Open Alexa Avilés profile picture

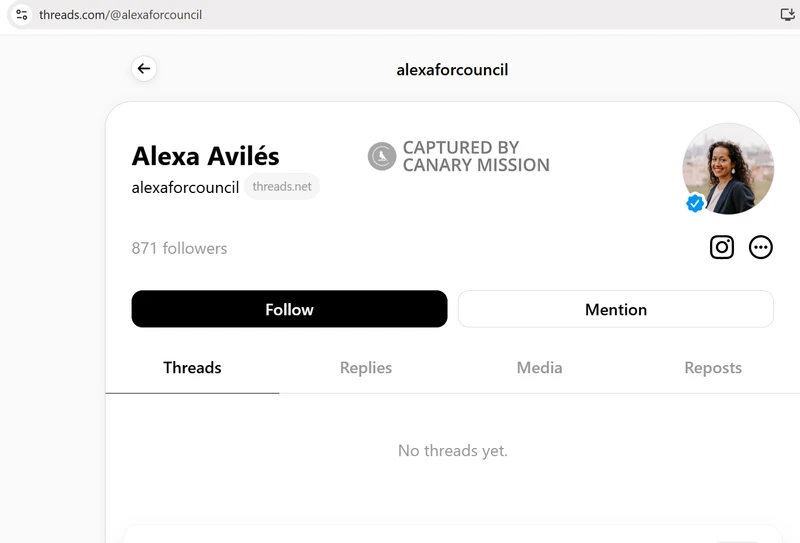(728, 168)
